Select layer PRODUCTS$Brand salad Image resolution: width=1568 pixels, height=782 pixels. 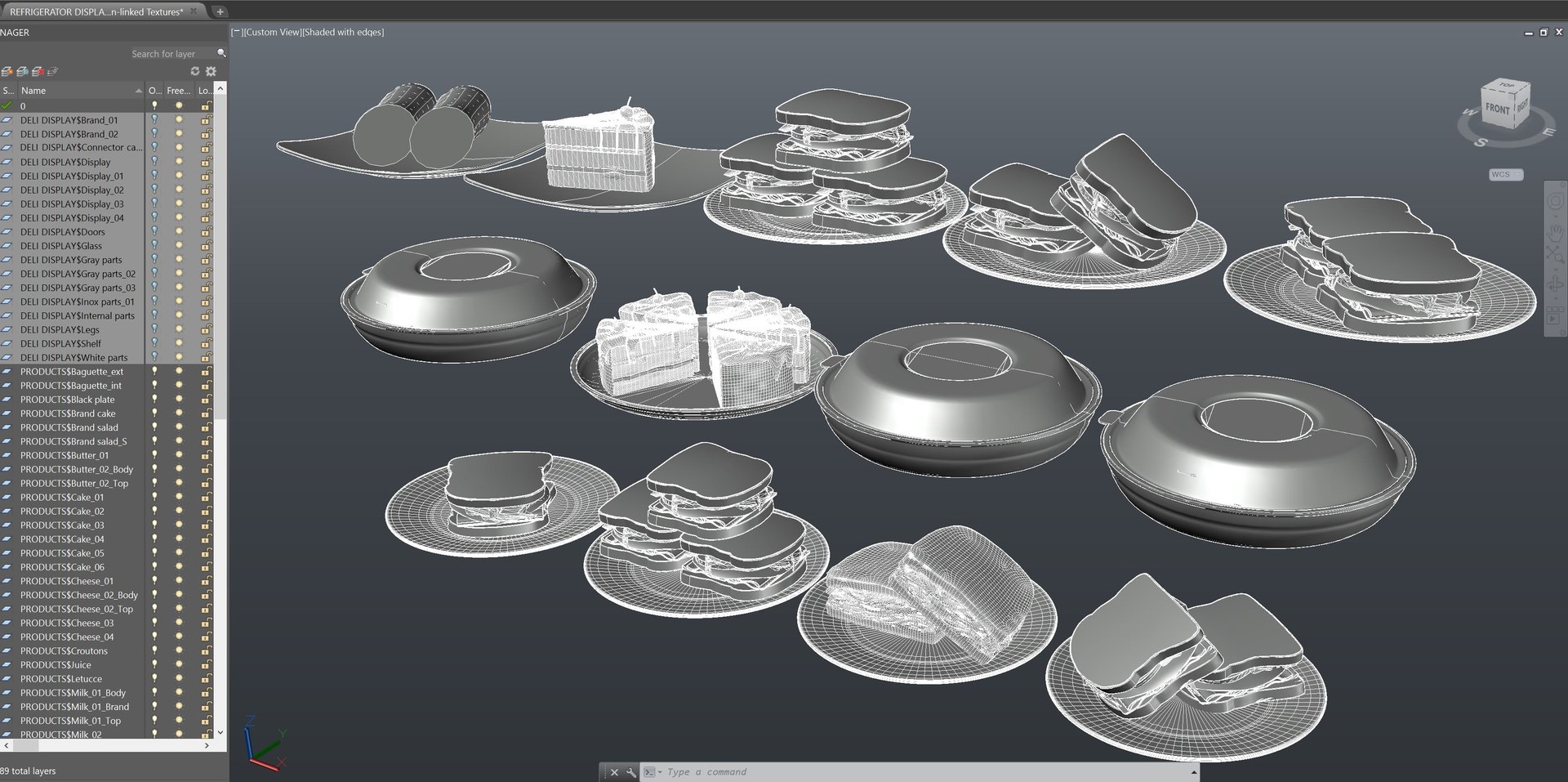(x=69, y=427)
